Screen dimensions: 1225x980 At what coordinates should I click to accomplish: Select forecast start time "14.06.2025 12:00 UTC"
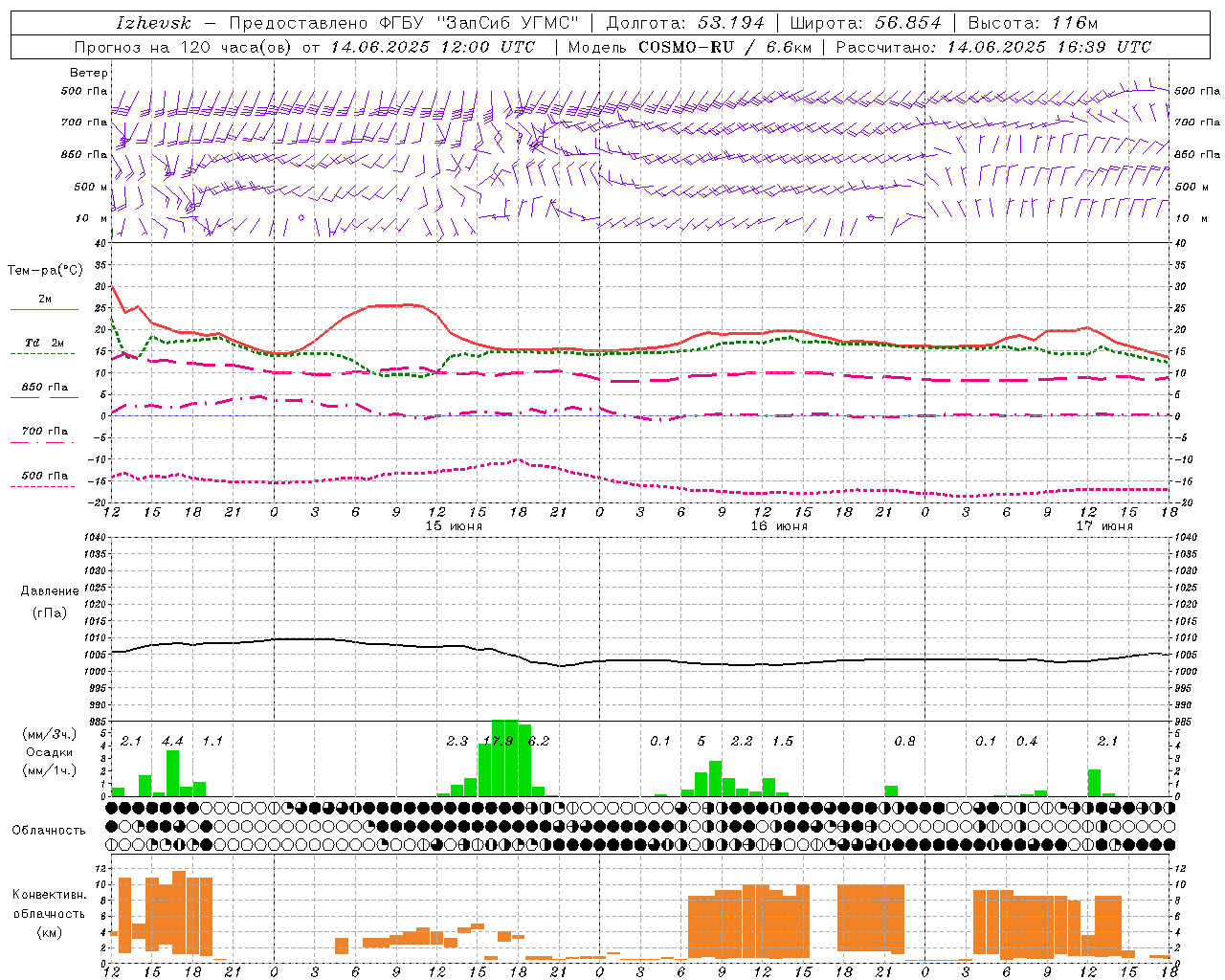click(433, 47)
